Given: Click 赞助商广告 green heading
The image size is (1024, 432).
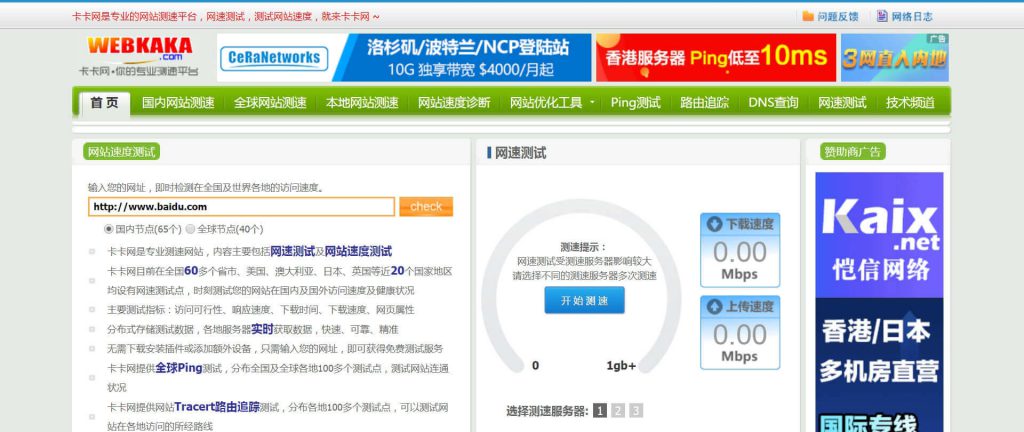Looking at the screenshot, I should 853,152.
